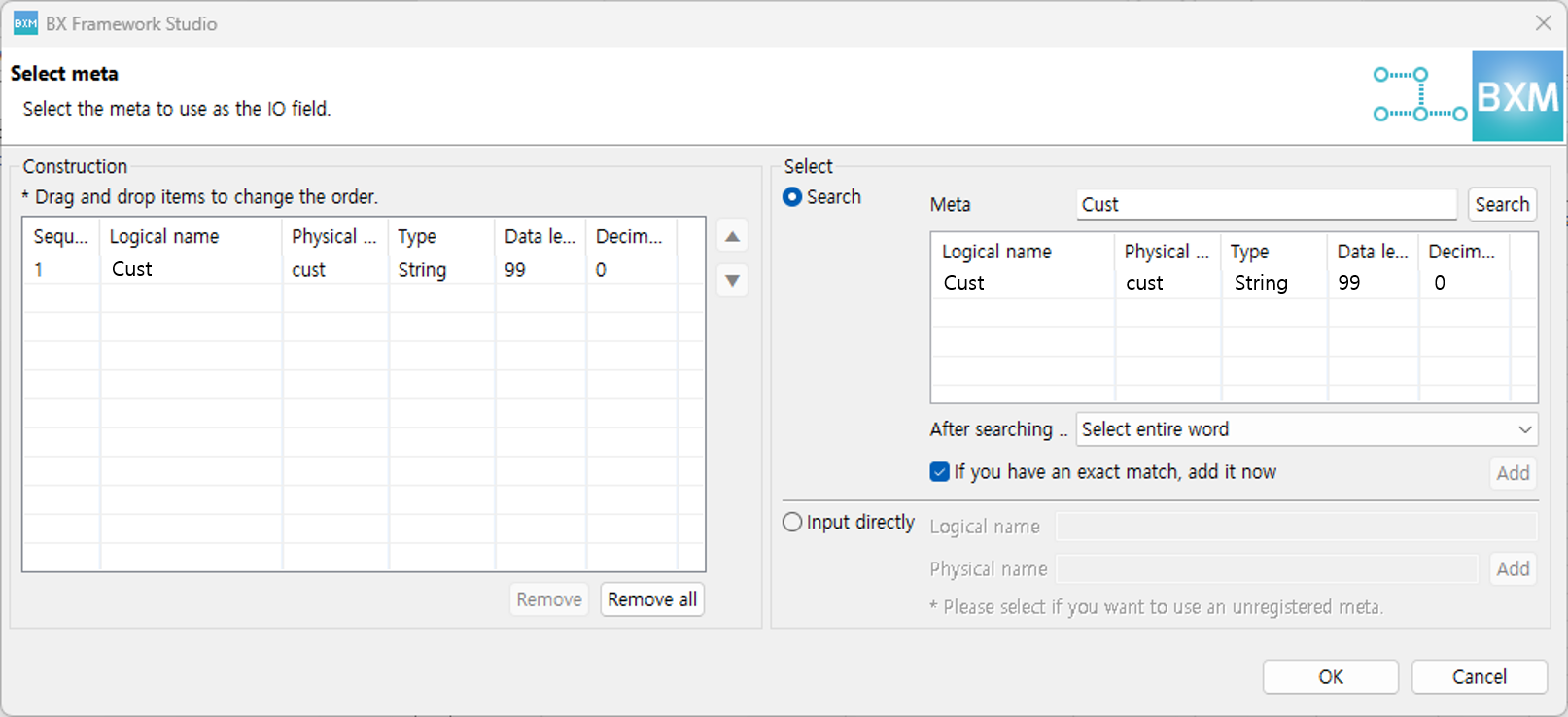Click the Meta search text field
The image size is (1568, 717).
click(x=1266, y=205)
